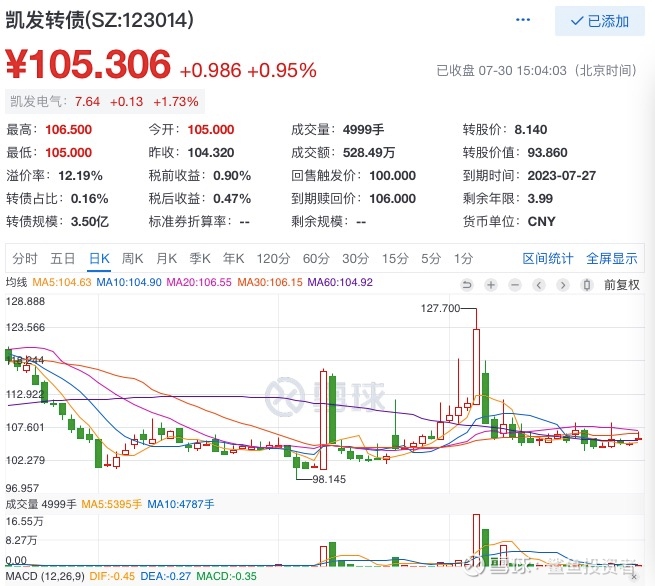Toggle the candlestick style icon
Viewport: 655px width, 586px height.
pos(587,285)
